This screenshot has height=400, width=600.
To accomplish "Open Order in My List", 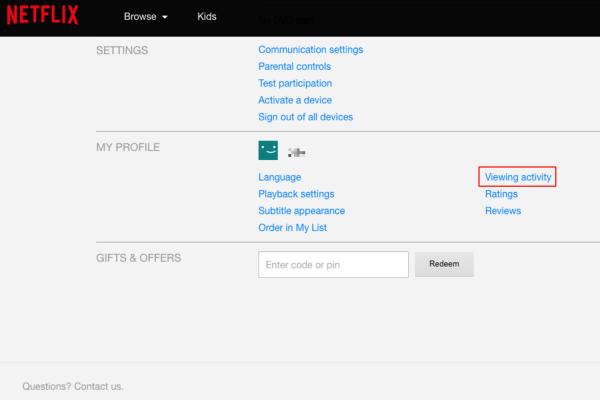I will pos(292,228).
